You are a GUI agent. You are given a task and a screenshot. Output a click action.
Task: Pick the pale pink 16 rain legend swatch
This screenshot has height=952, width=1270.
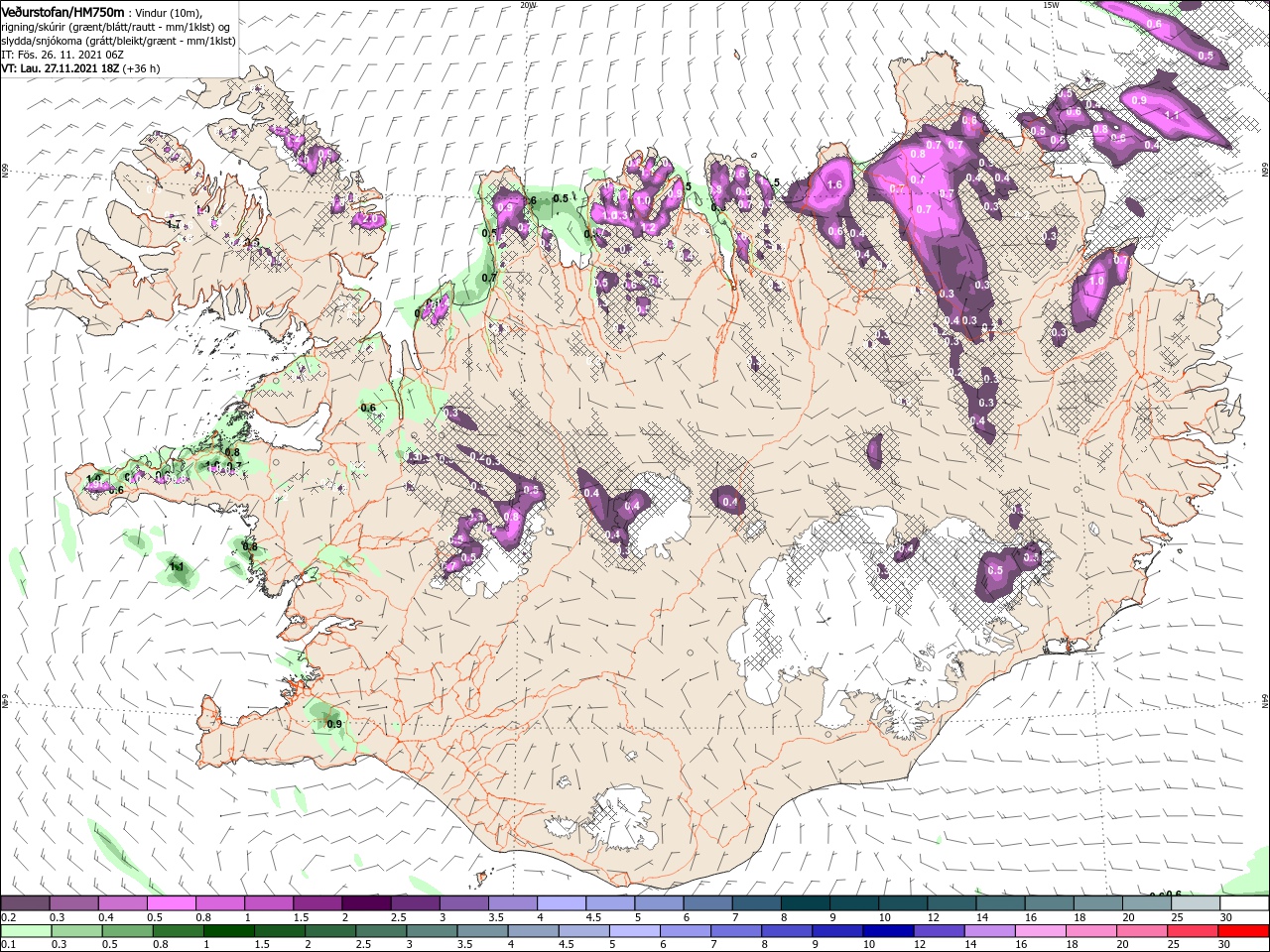1041,931
